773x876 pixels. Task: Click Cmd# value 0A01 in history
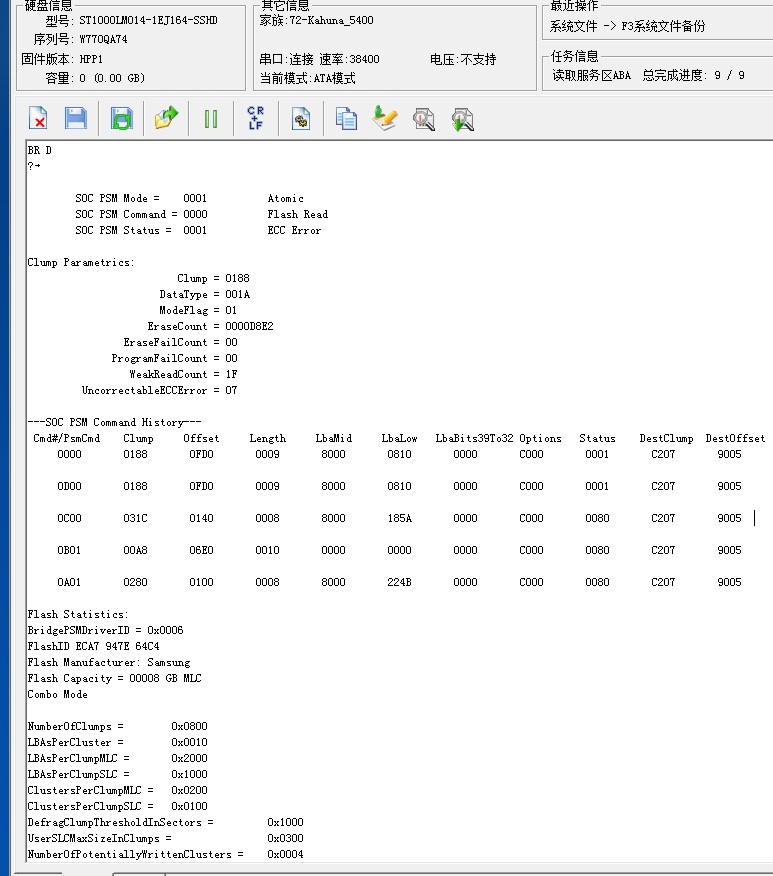pos(69,582)
